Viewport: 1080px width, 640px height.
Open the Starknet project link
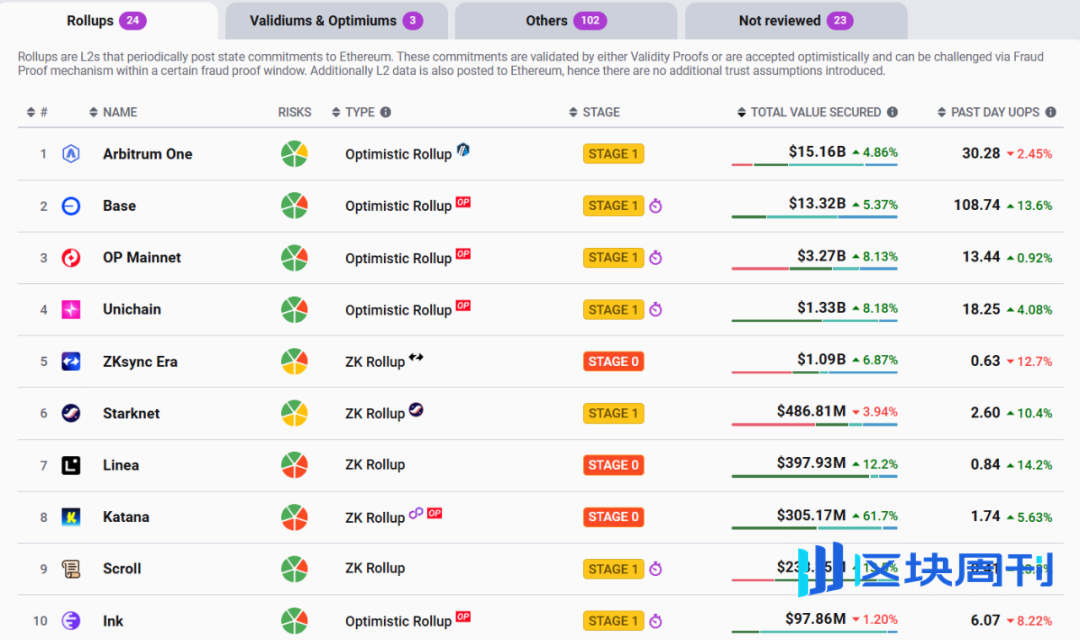131,413
